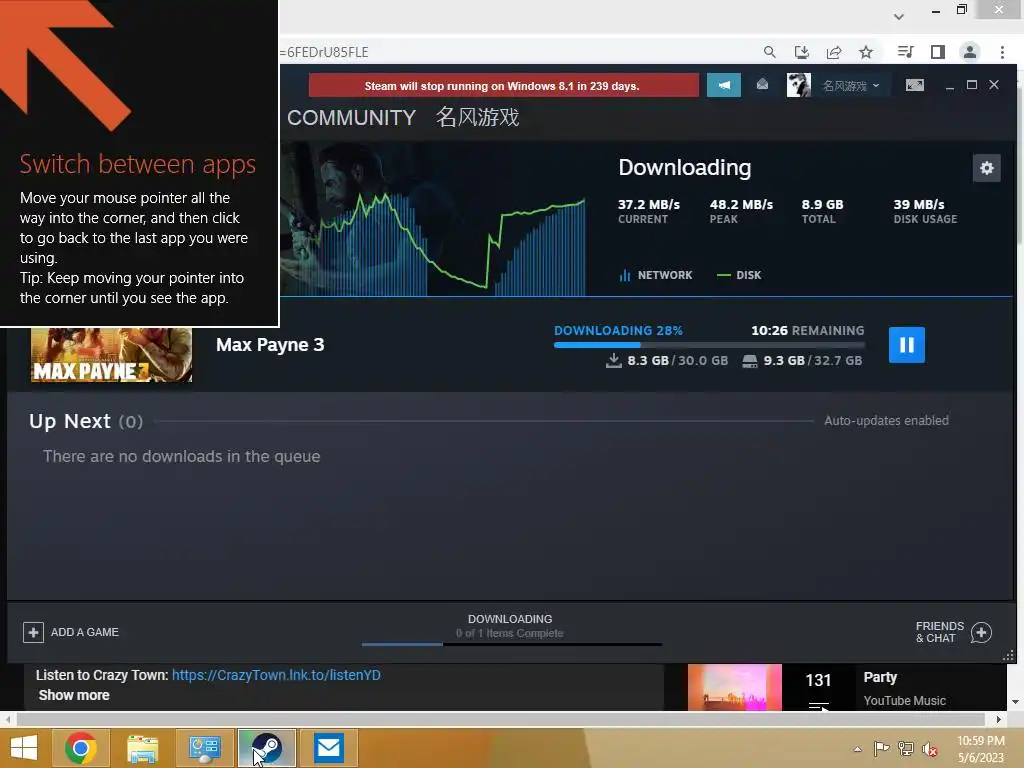Open the browser media control icon
Screen dimensions: 1024x768
tap(905, 52)
